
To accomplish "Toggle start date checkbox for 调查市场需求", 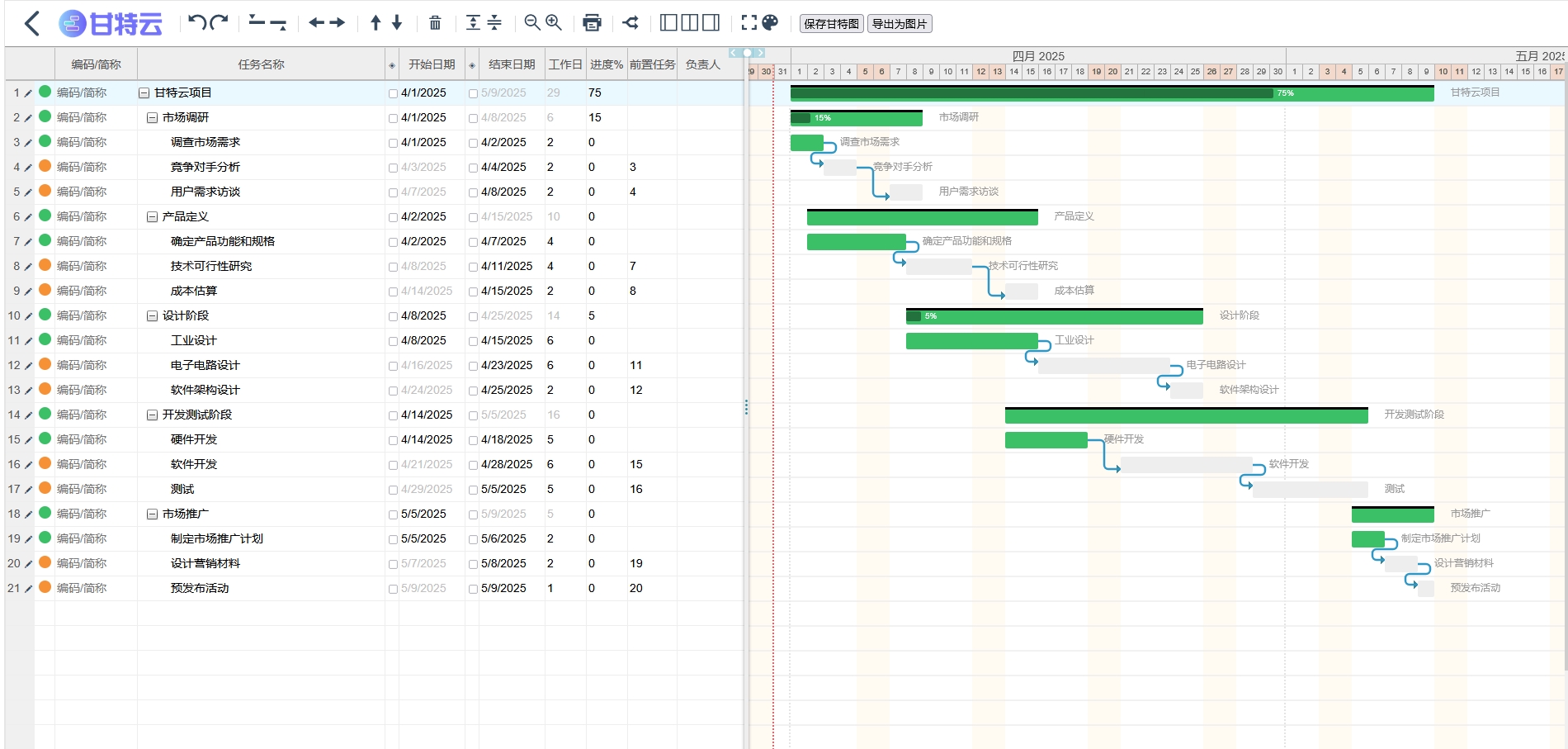I will pyautogui.click(x=393, y=144).
